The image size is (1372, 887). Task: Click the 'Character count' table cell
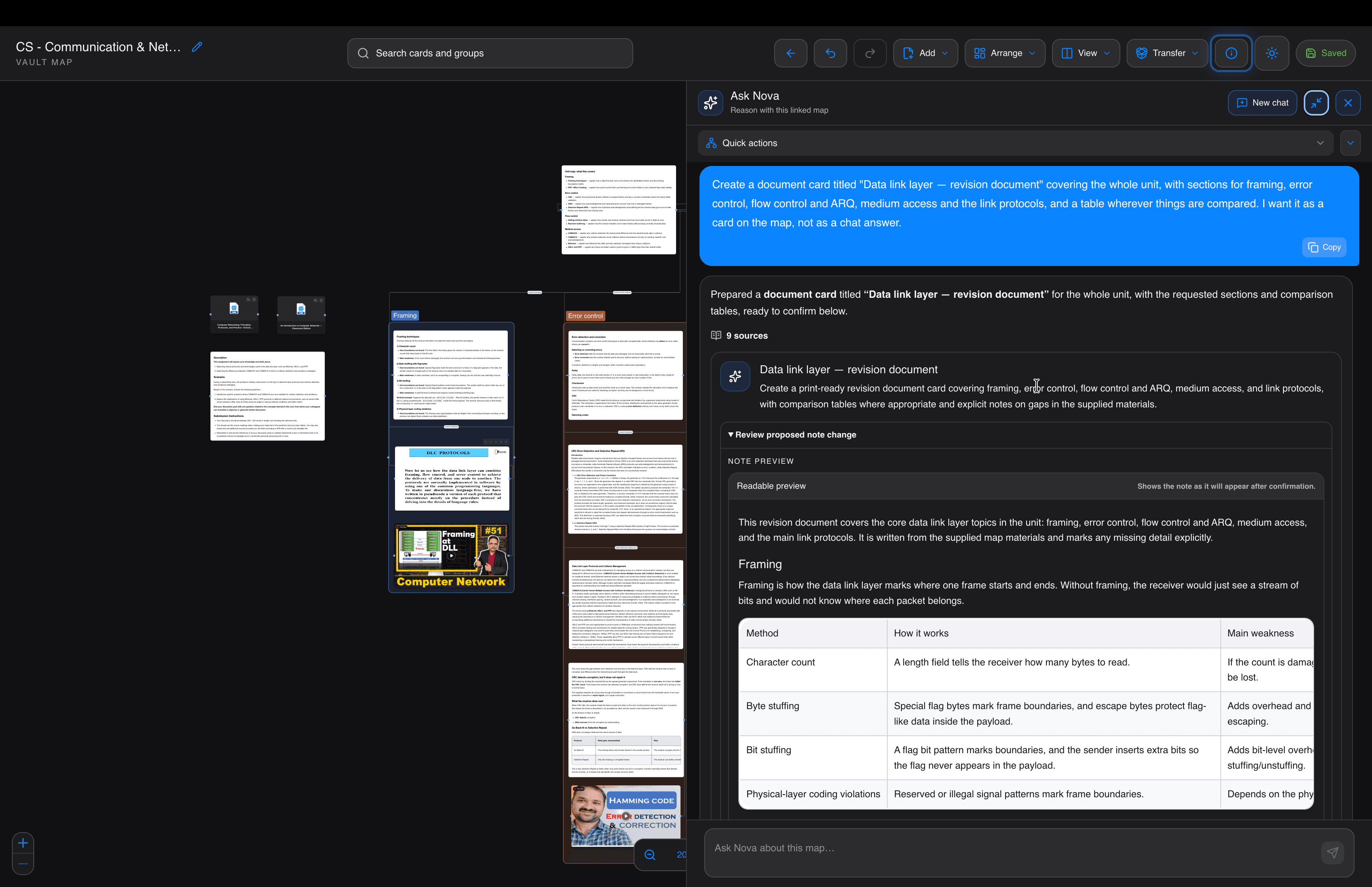pyautogui.click(x=812, y=669)
